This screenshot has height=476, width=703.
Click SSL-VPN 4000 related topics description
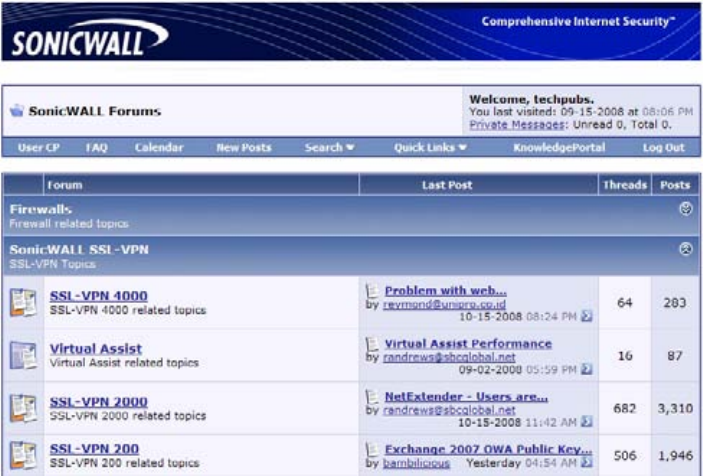128,310
